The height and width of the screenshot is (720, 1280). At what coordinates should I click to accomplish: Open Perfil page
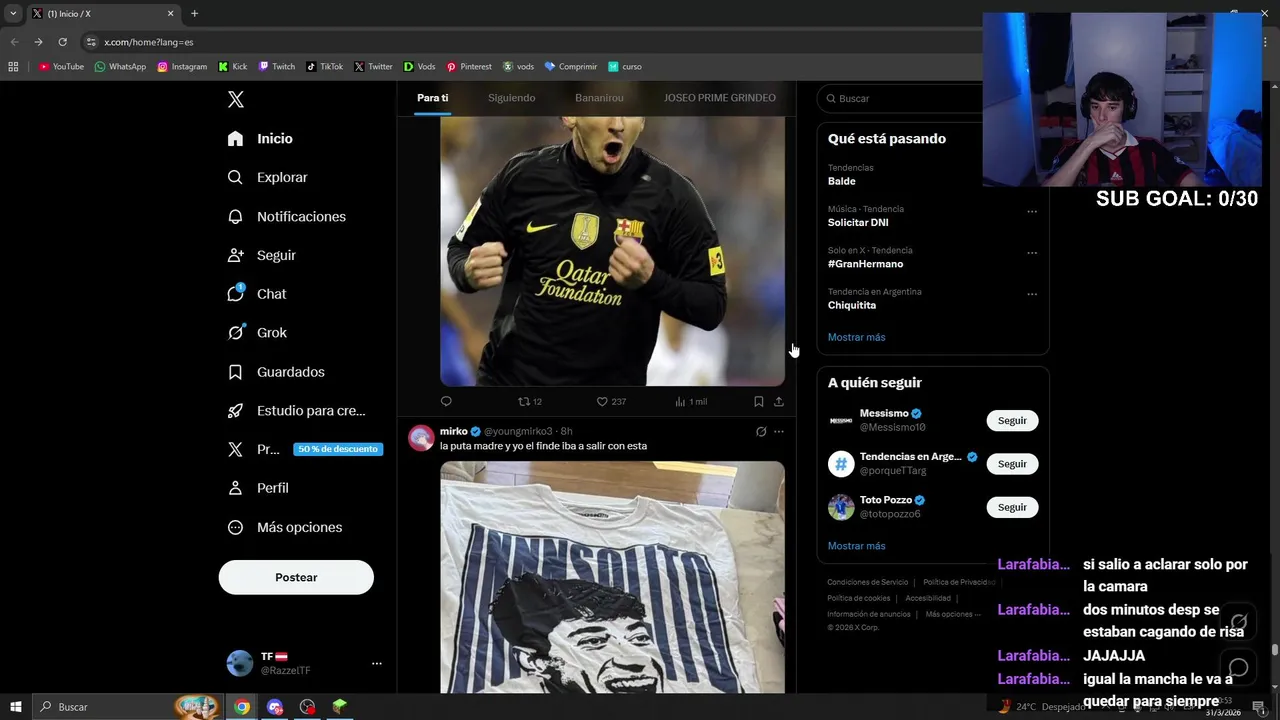click(259, 488)
